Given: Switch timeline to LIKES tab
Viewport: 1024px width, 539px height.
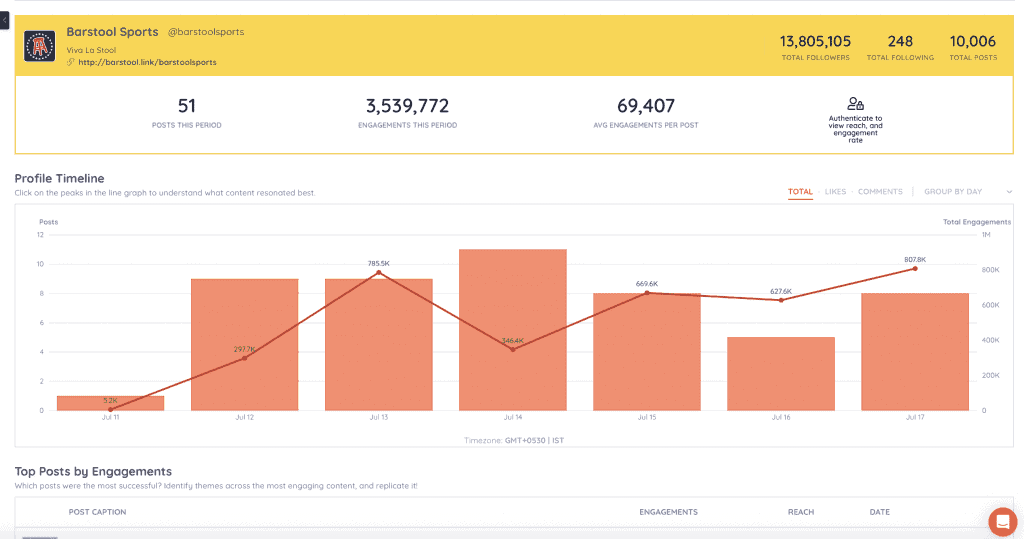Looking at the screenshot, I should pyautogui.click(x=835, y=191).
